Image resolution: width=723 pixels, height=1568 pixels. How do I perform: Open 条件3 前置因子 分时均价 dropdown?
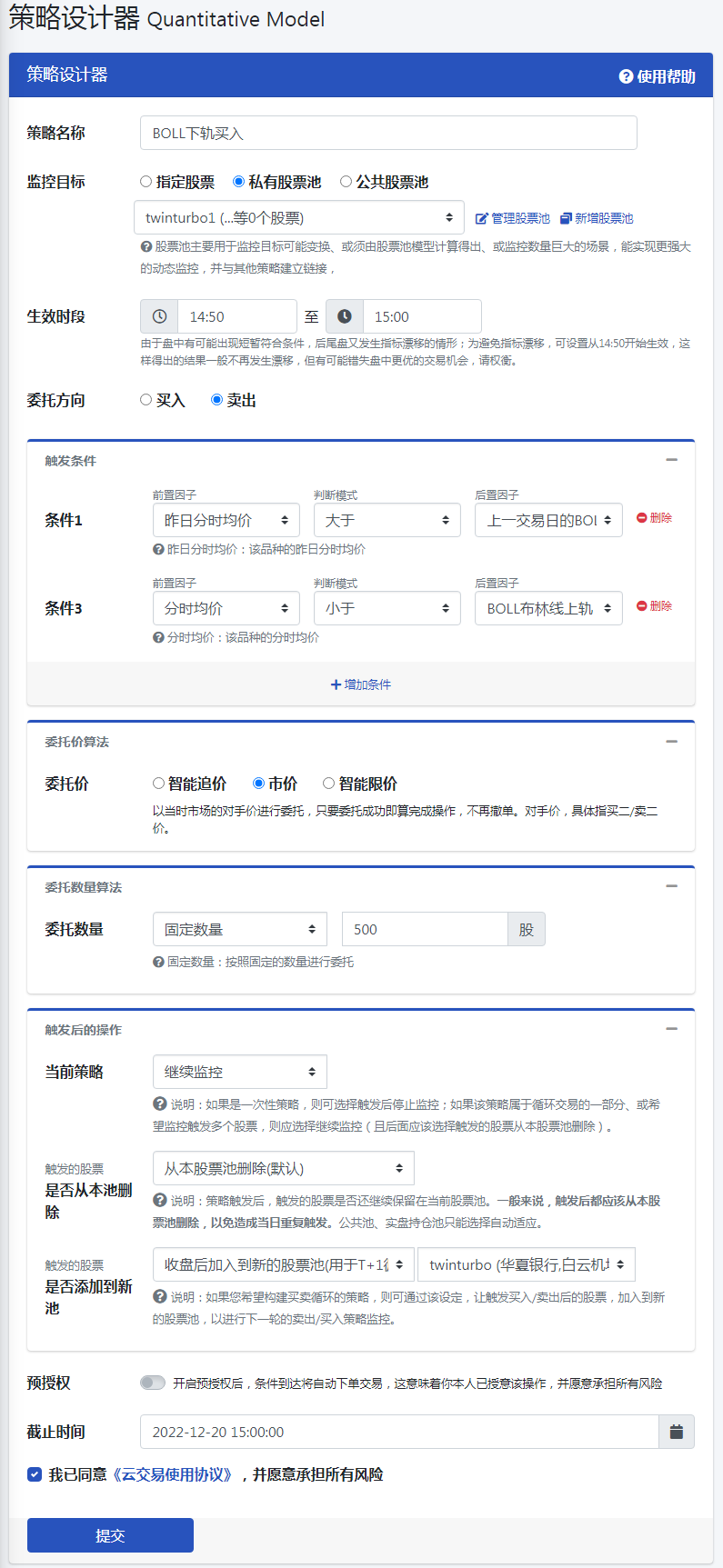click(x=226, y=608)
